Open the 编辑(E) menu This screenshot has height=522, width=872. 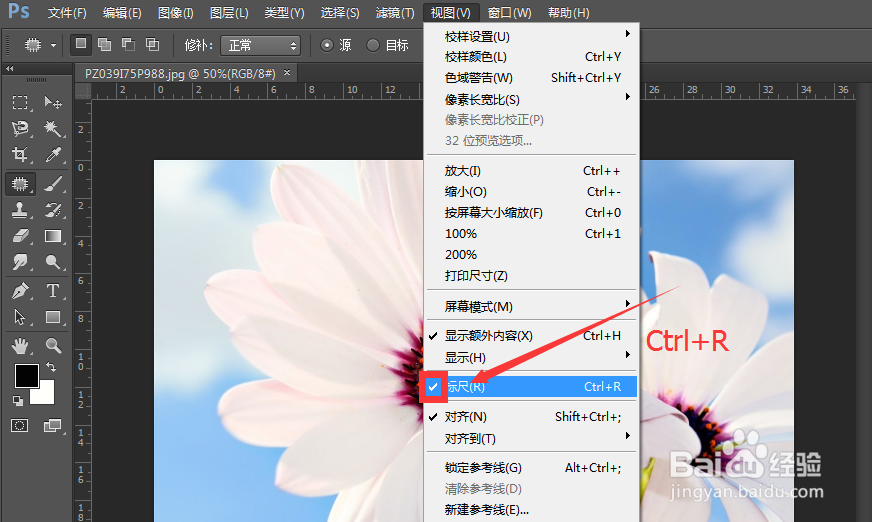tap(122, 12)
